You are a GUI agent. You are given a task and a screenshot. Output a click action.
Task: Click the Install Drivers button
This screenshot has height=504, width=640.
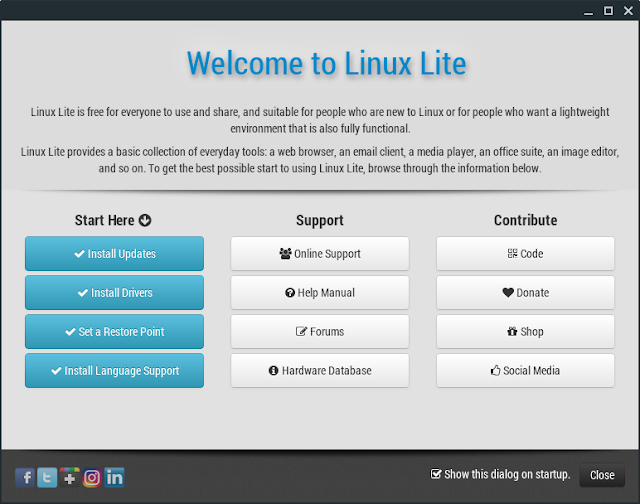pyautogui.click(x=114, y=293)
